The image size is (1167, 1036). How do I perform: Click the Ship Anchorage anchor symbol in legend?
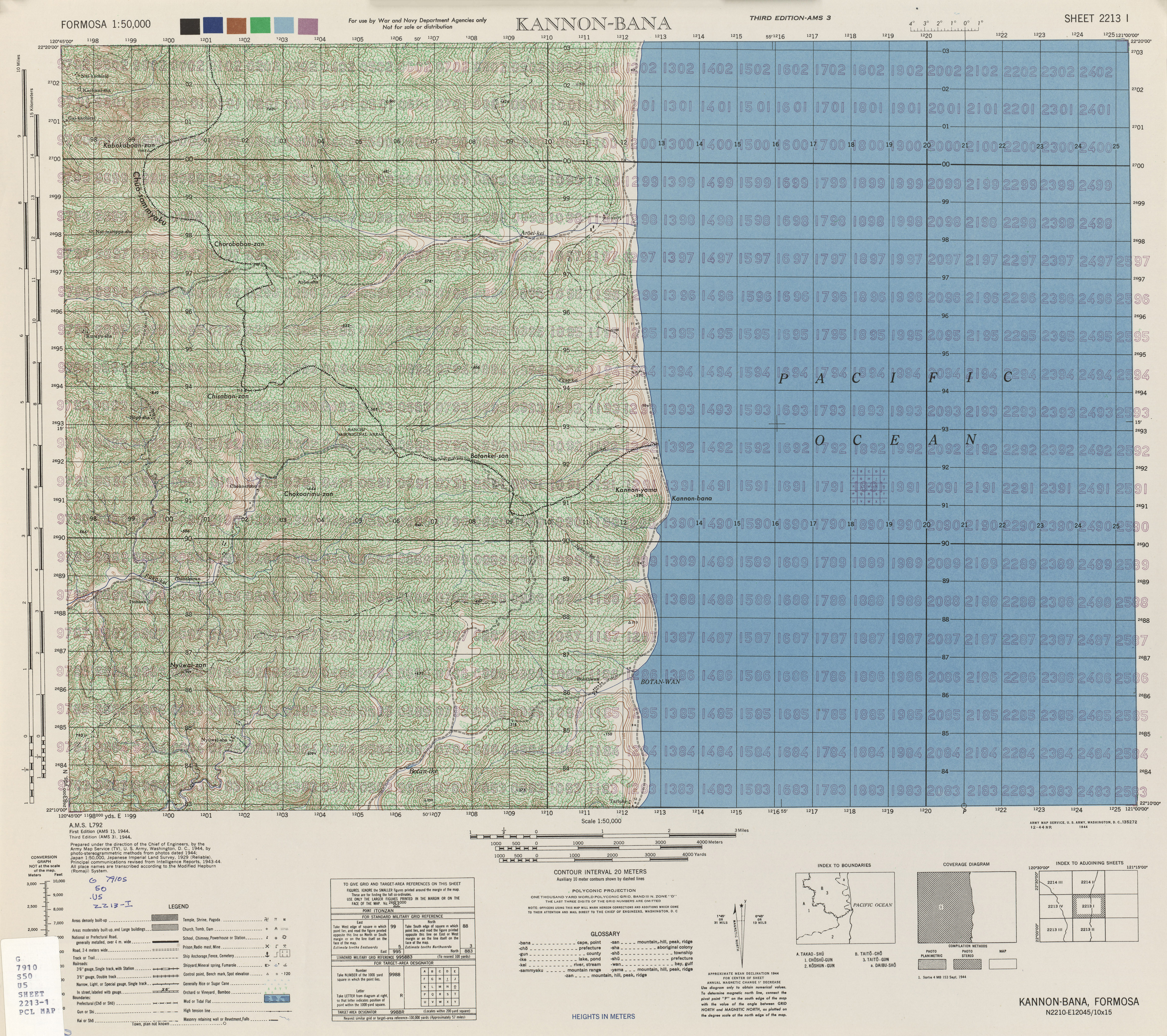coord(267,955)
